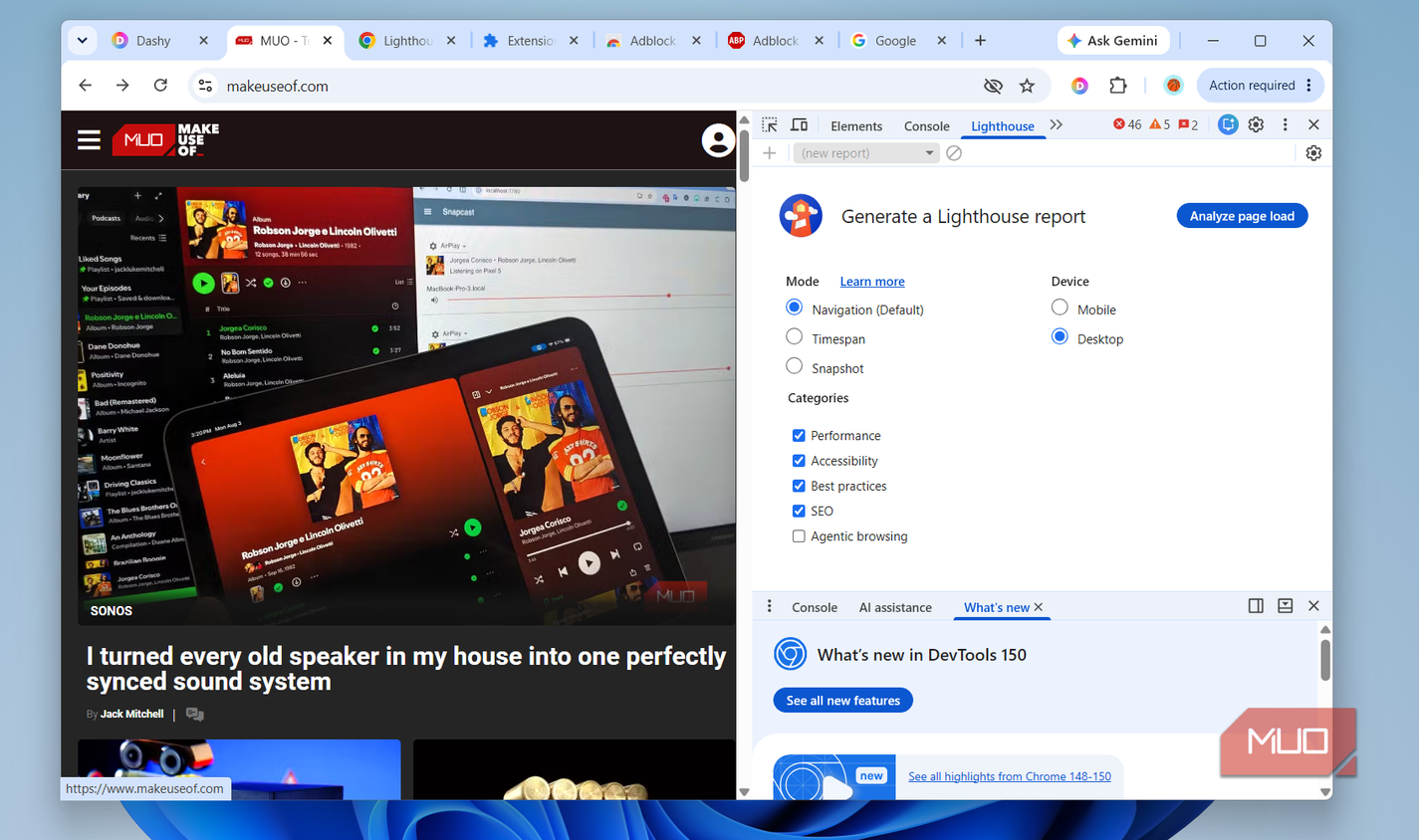The width and height of the screenshot is (1419, 840).
Task: Switch to the Console DevTools tab
Action: (x=926, y=126)
